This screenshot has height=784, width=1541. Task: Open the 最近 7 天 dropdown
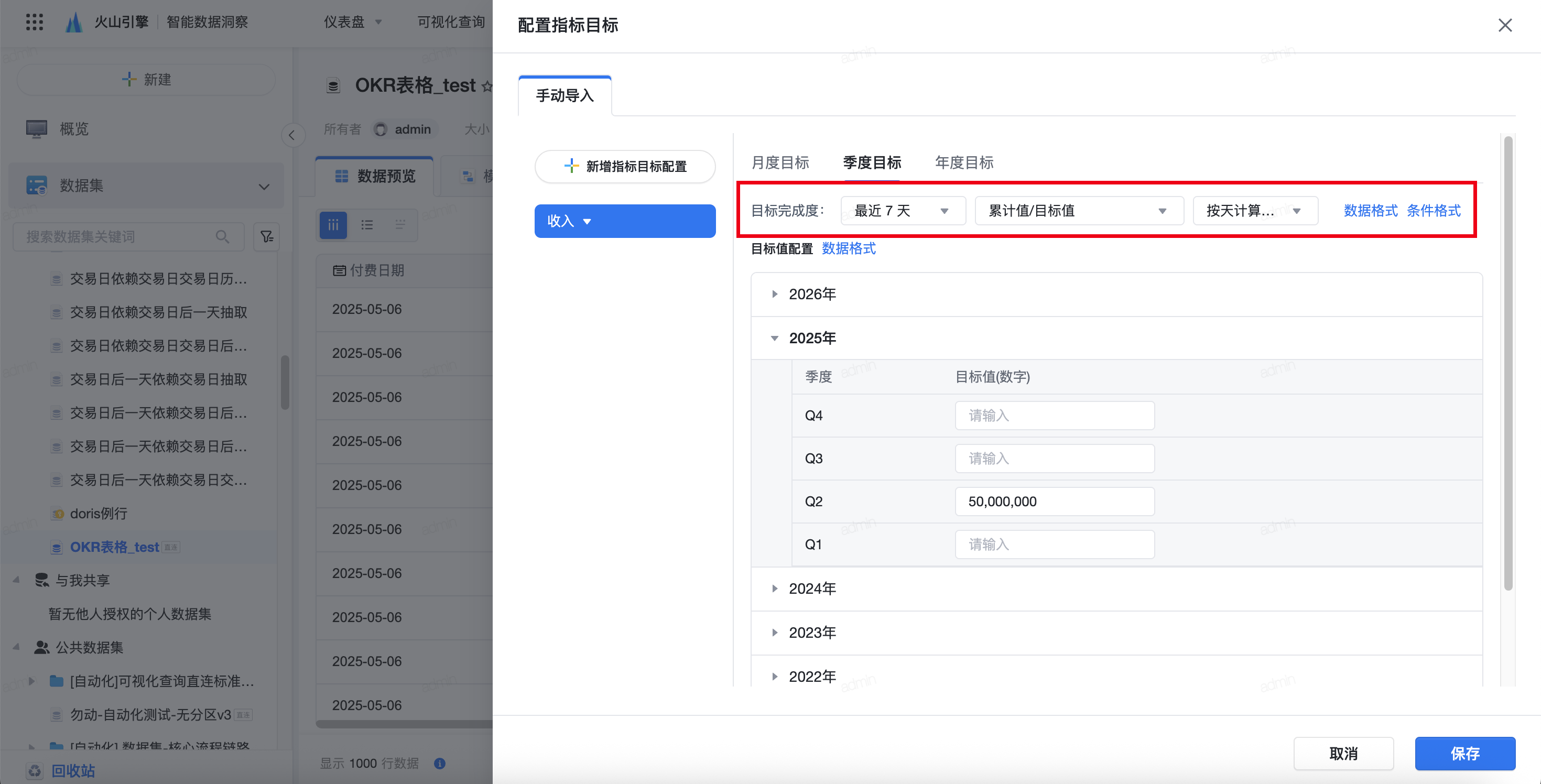click(x=903, y=211)
